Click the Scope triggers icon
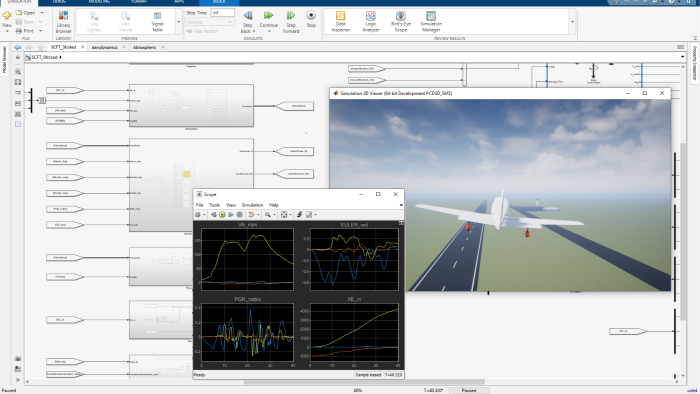 coord(300,215)
